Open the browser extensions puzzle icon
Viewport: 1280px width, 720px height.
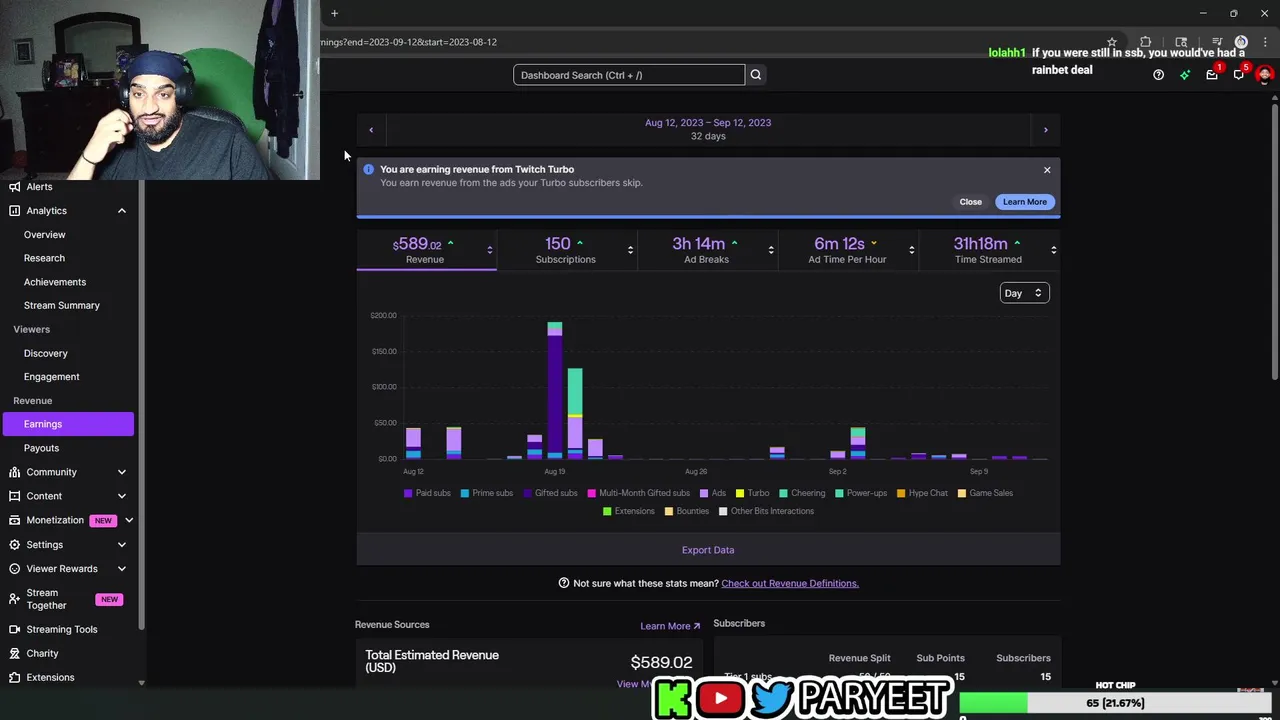[x=1146, y=42]
